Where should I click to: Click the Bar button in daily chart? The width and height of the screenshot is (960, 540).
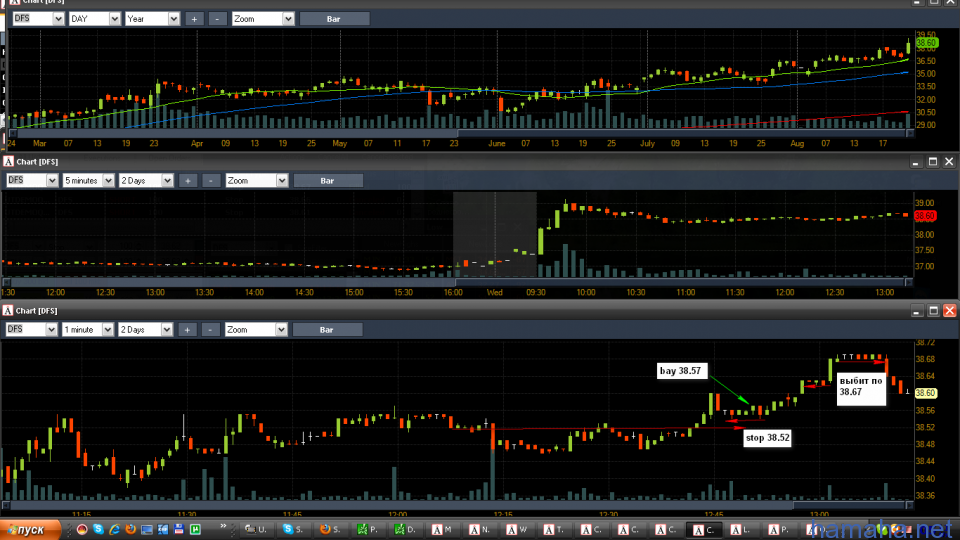334,19
